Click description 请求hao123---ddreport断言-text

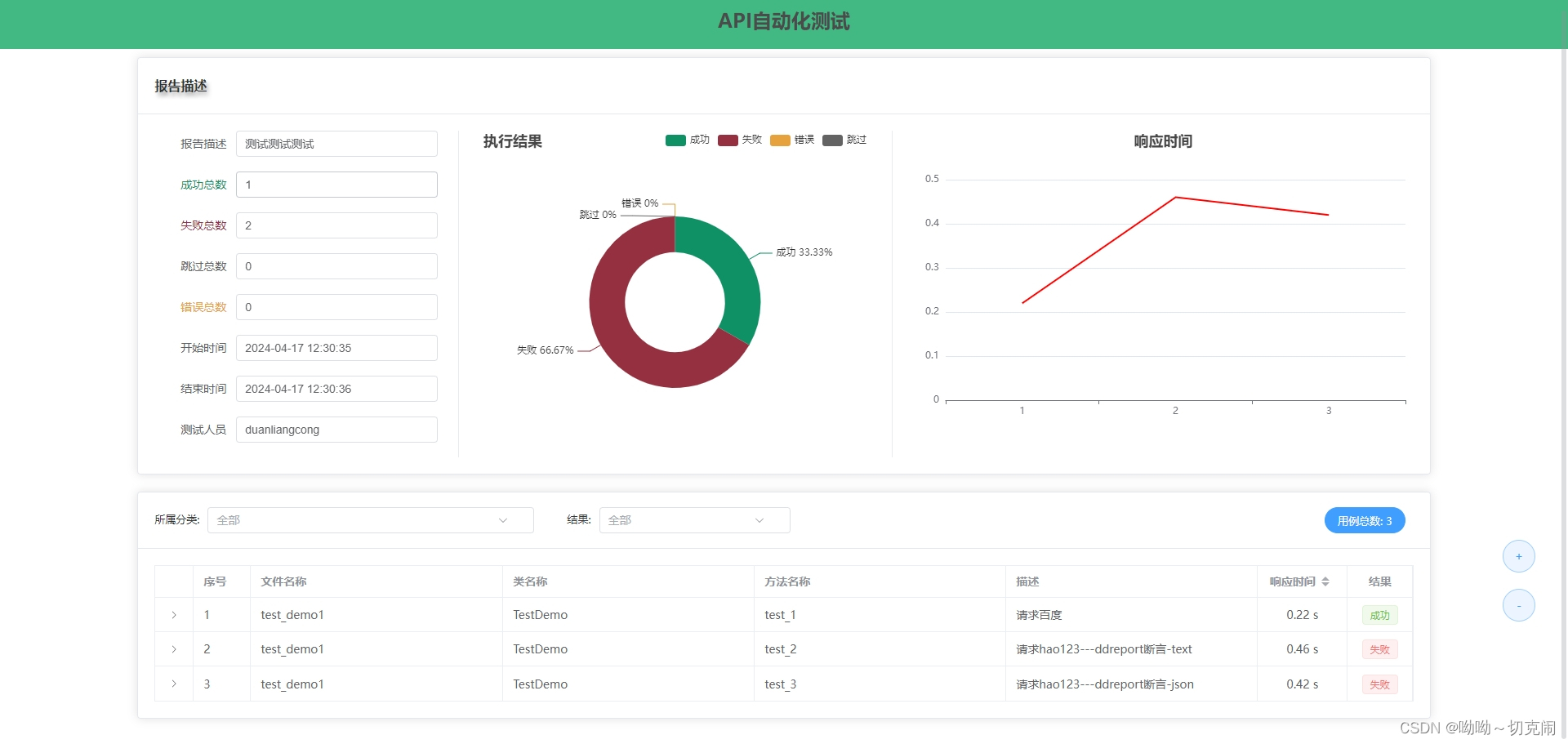click(x=1104, y=649)
